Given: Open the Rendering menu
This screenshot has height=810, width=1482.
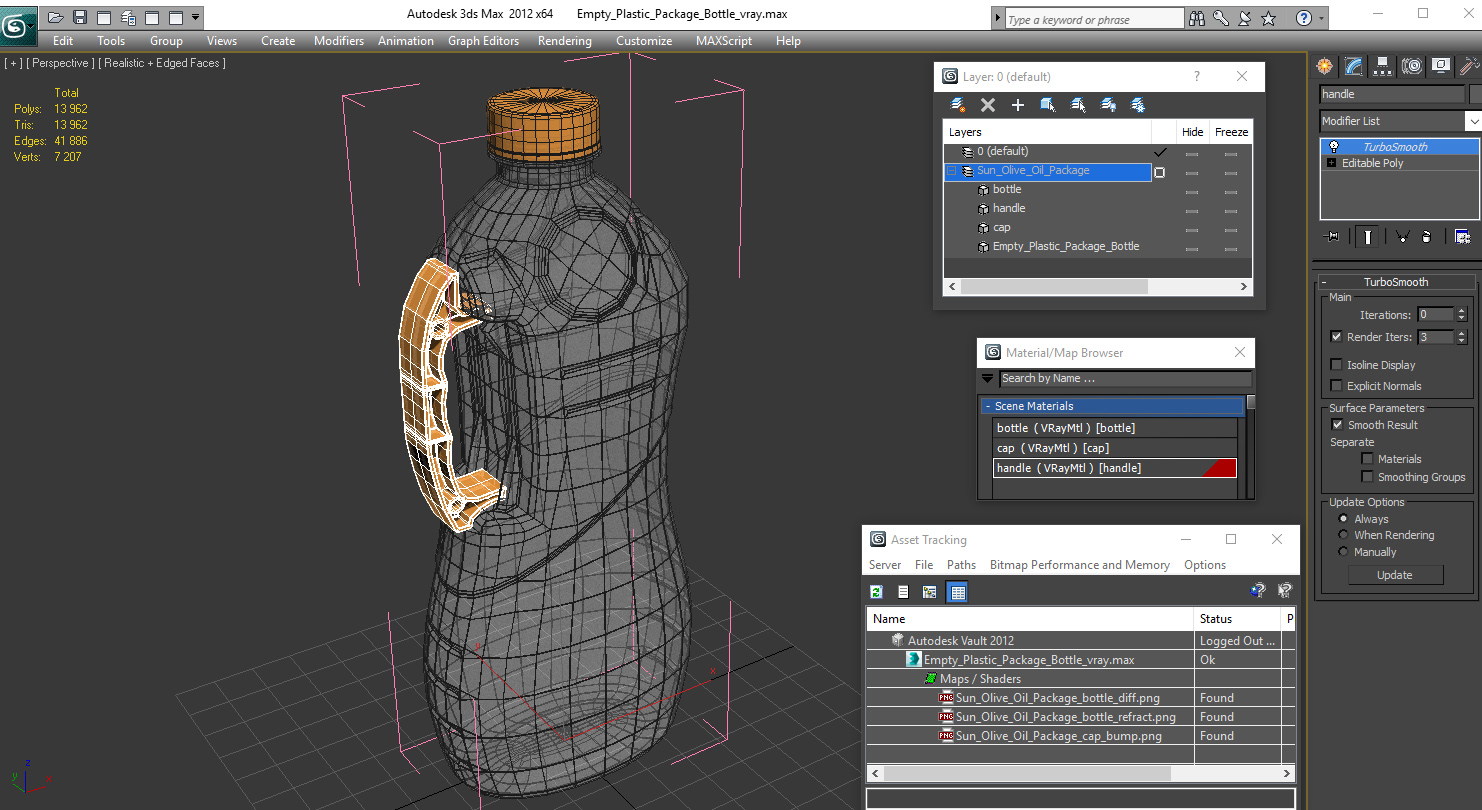Looking at the screenshot, I should pyautogui.click(x=564, y=41).
